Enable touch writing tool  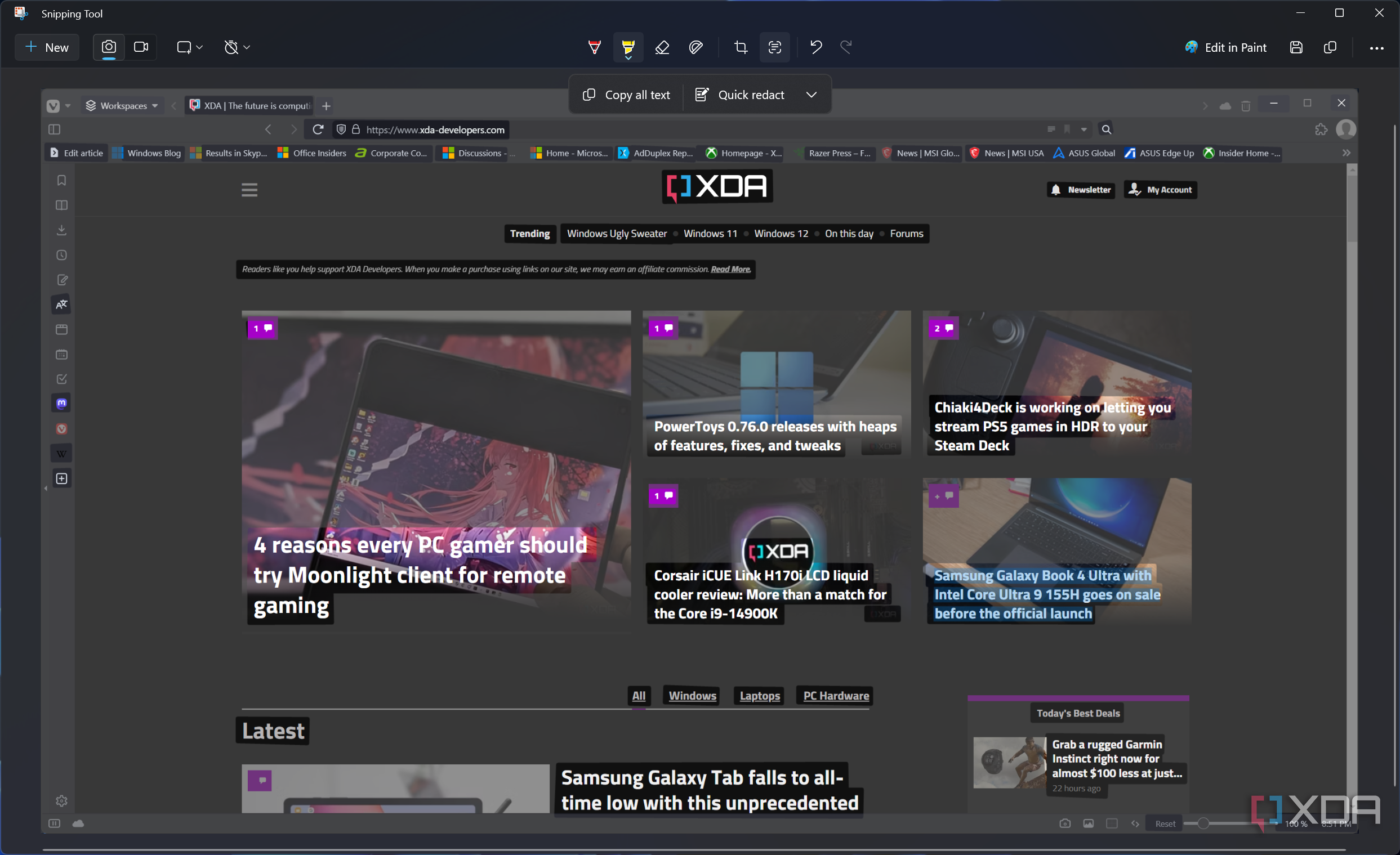point(695,47)
